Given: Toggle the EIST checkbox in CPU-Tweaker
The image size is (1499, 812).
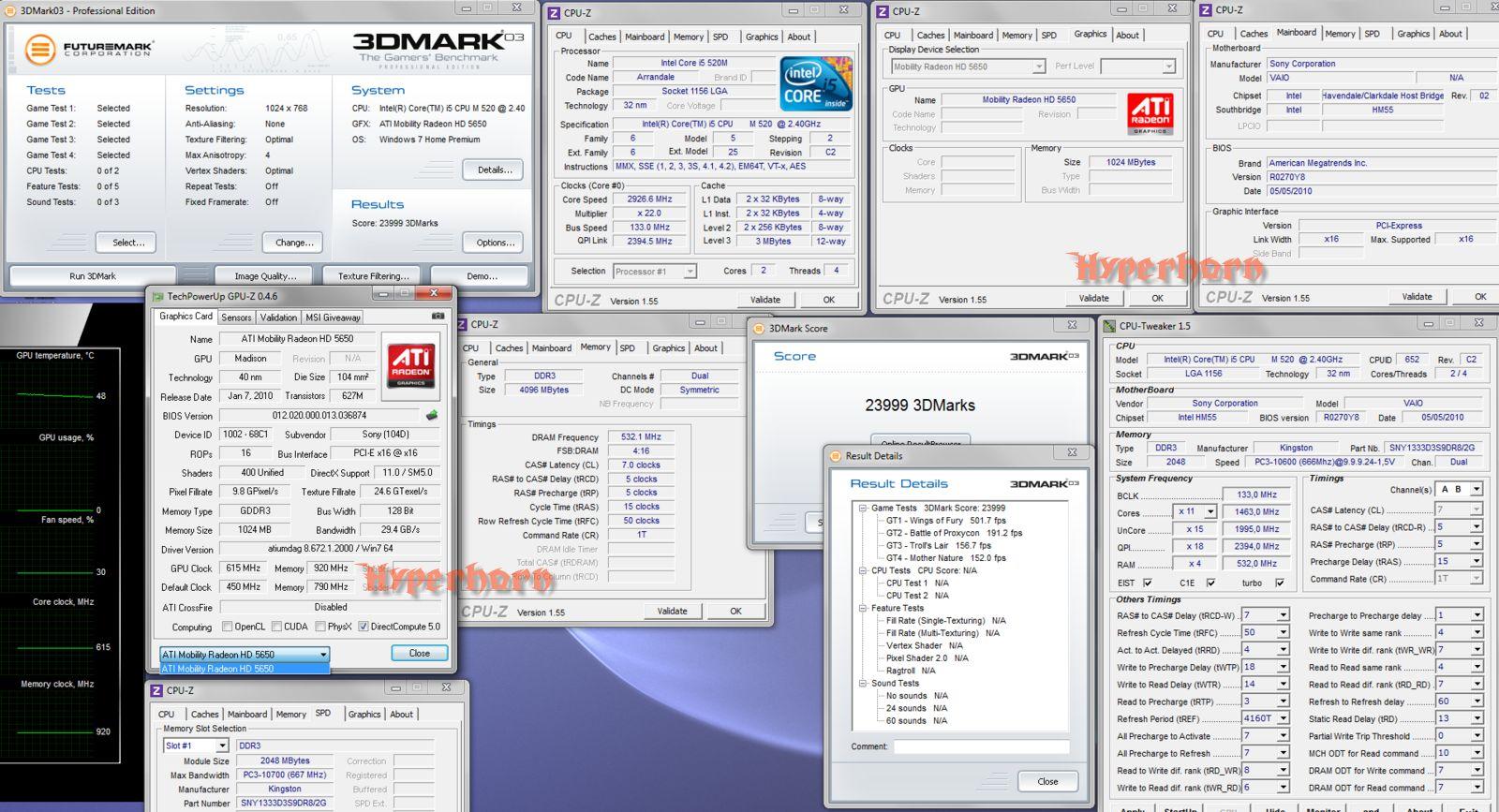Looking at the screenshot, I should click(x=1148, y=583).
